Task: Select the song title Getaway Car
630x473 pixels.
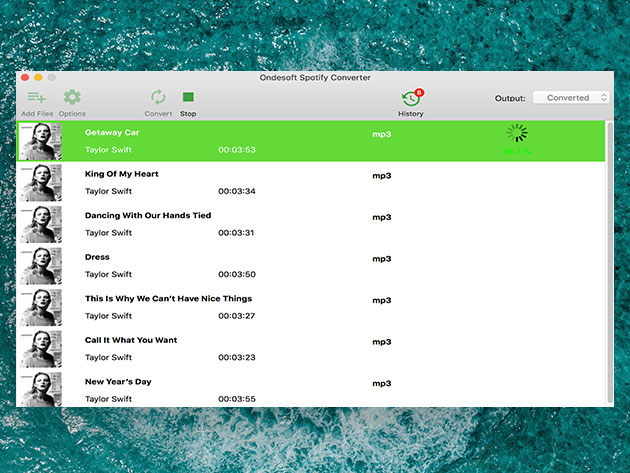Action: (x=112, y=133)
